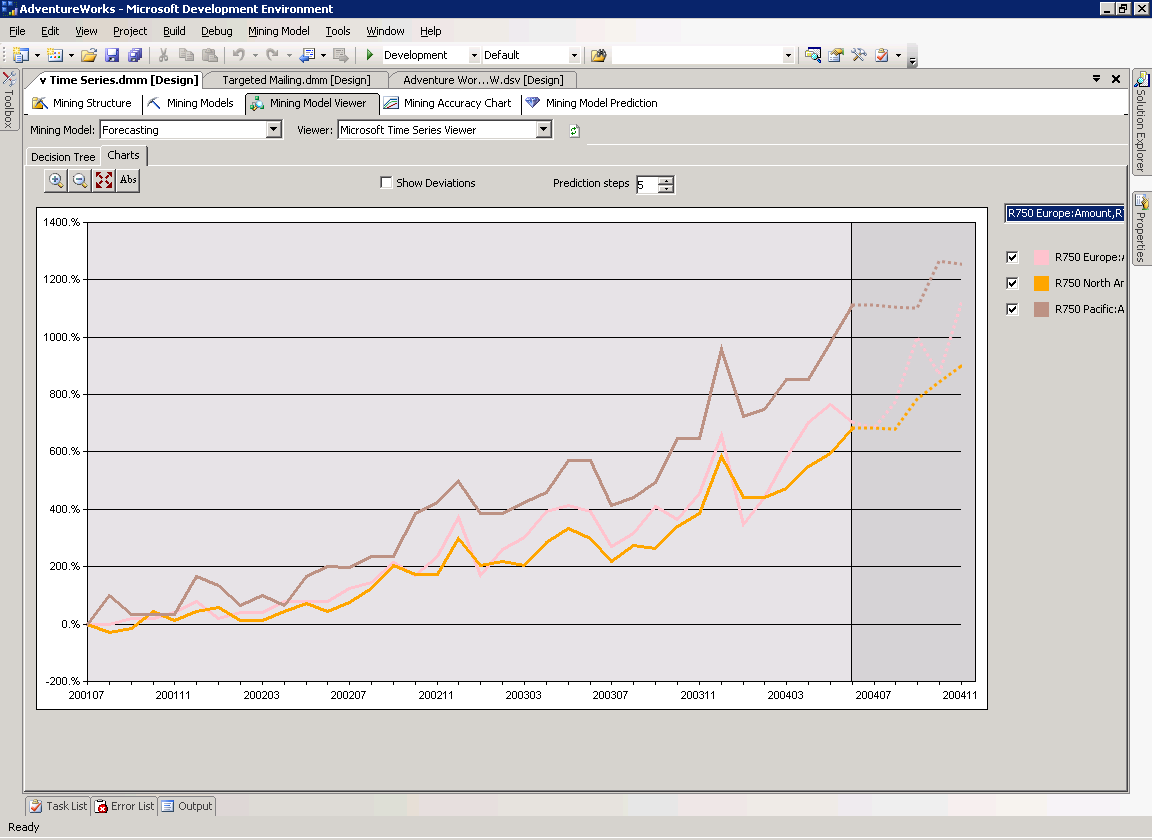
Task: Uncheck the R750 Europe series checkbox
Action: tap(1012, 257)
